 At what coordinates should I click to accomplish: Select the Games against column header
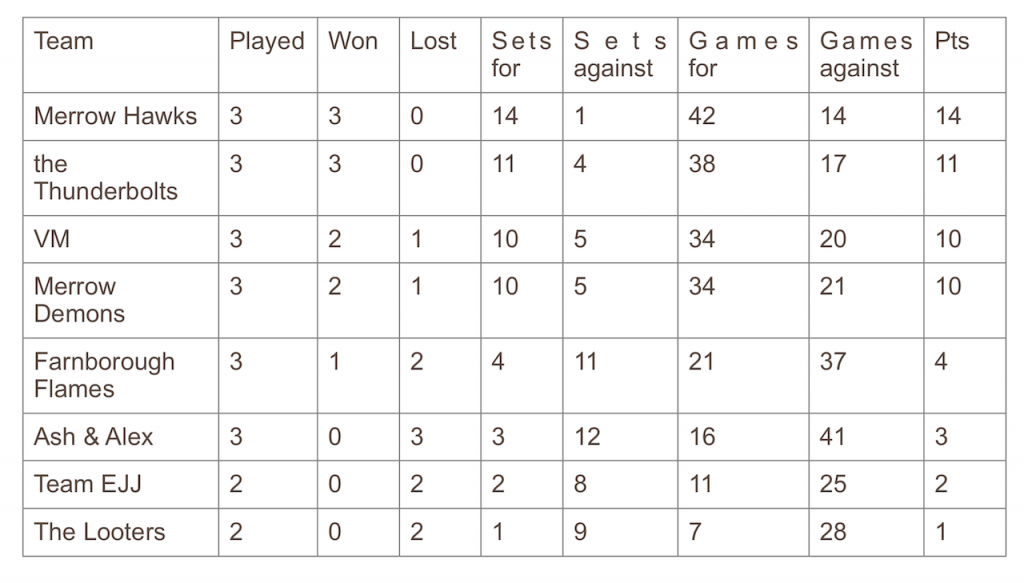click(866, 55)
